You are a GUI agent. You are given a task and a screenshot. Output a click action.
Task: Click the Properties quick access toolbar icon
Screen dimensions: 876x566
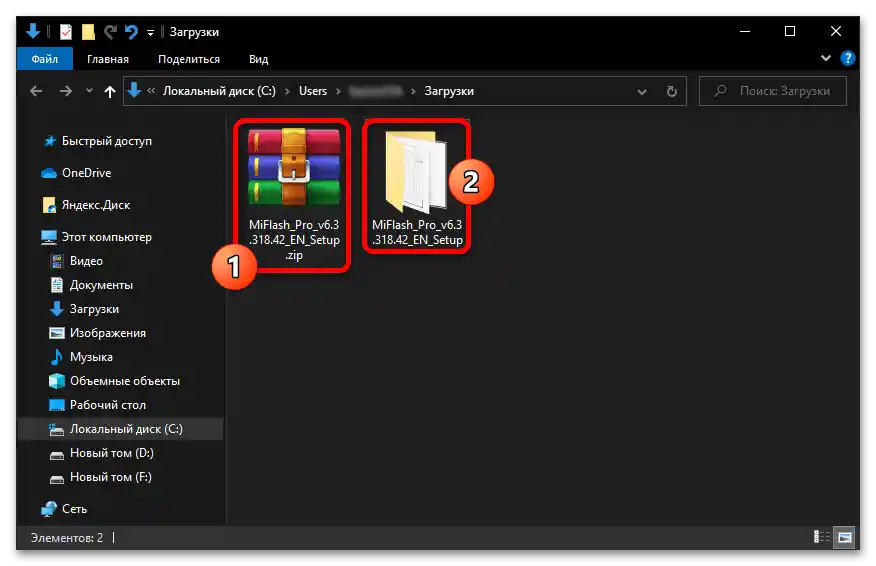[x=66, y=32]
